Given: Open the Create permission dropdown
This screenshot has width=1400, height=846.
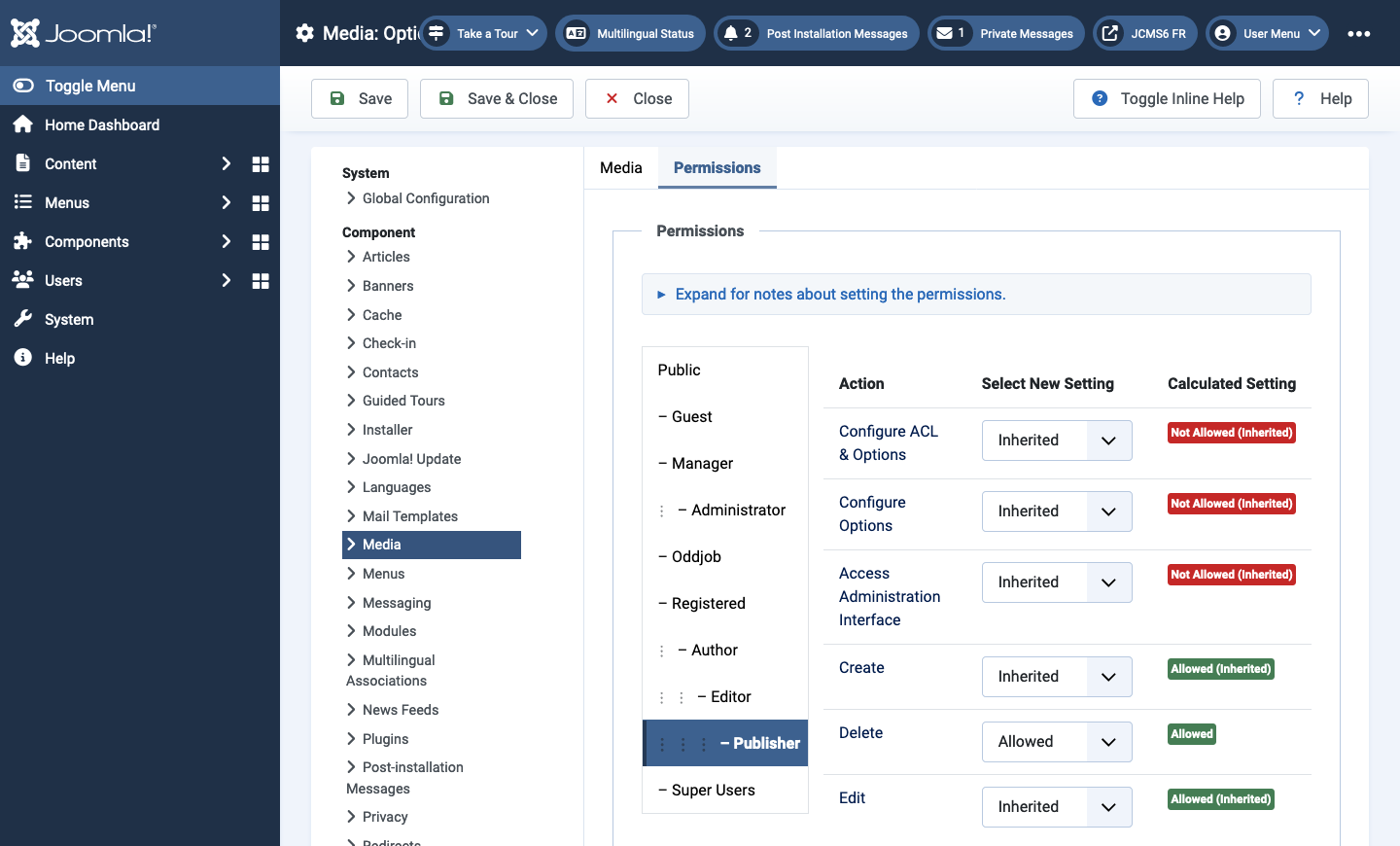Looking at the screenshot, I should [1057, 677].
